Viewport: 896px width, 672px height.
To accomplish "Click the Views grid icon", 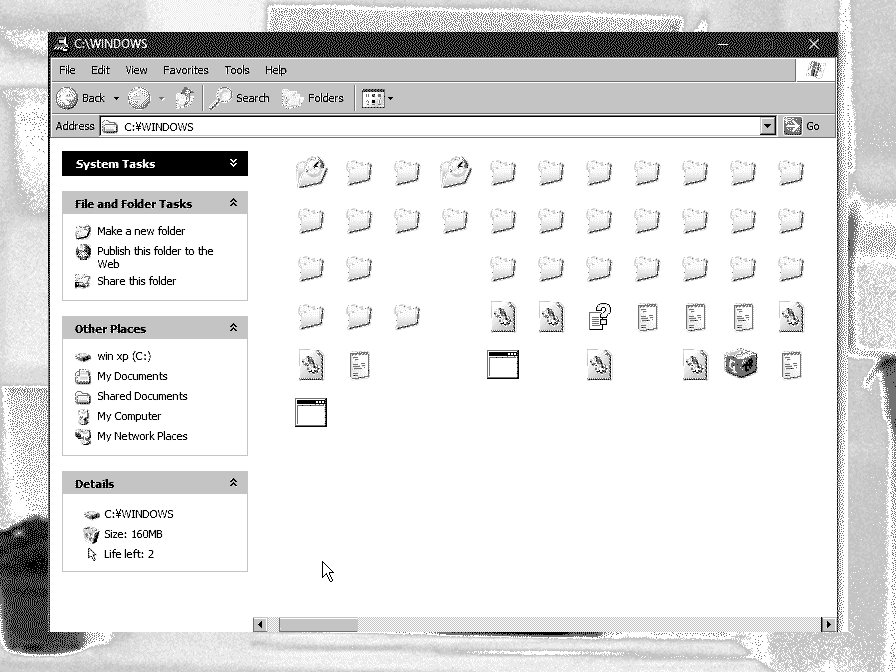I will 373,98.
